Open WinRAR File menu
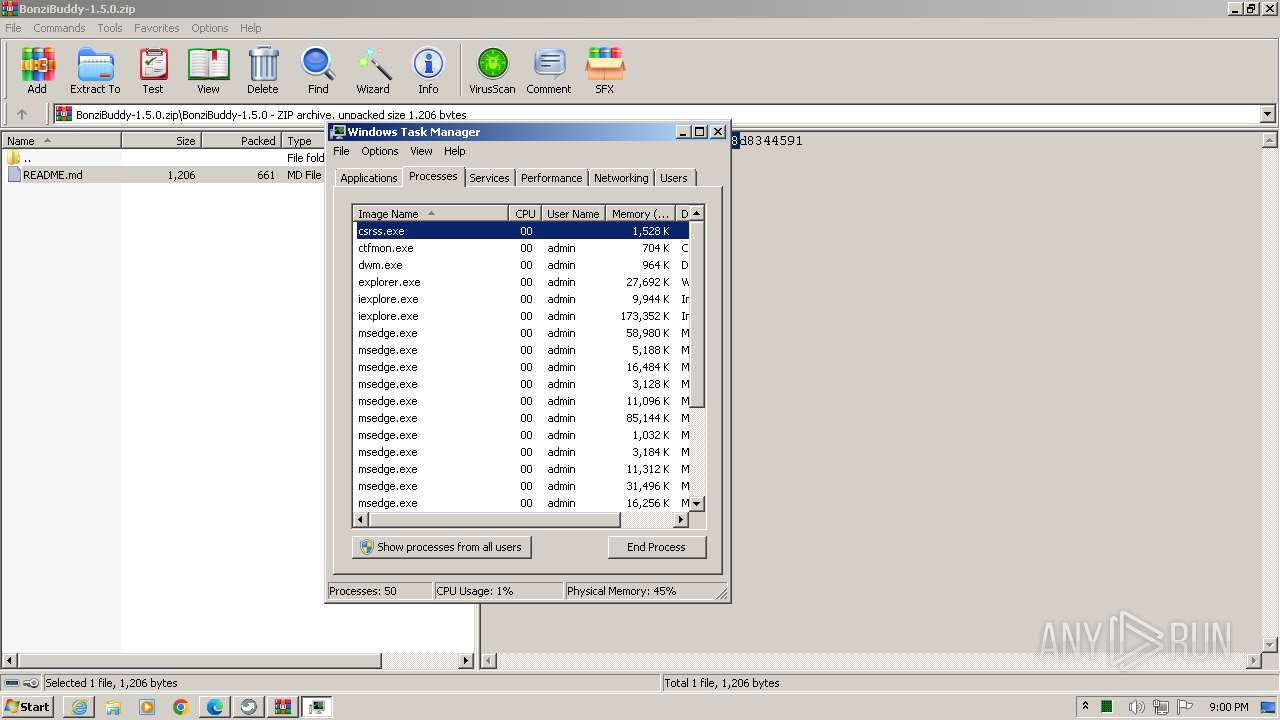The height and width of the screenshot is (720, 1280). tap(13, 28)
